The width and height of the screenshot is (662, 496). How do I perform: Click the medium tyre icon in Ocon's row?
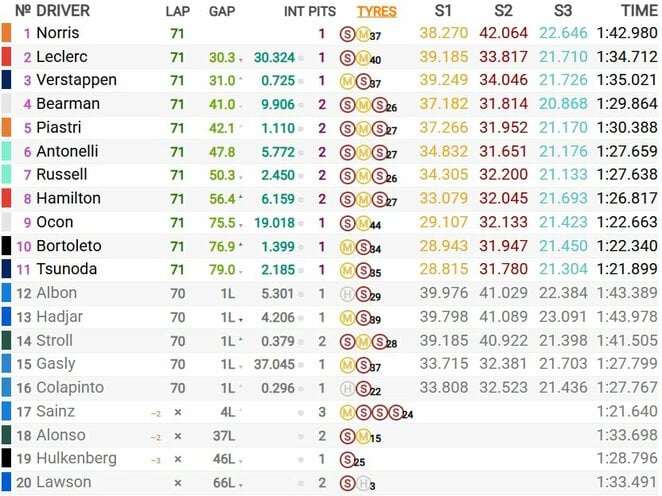(x=361, y=223)
